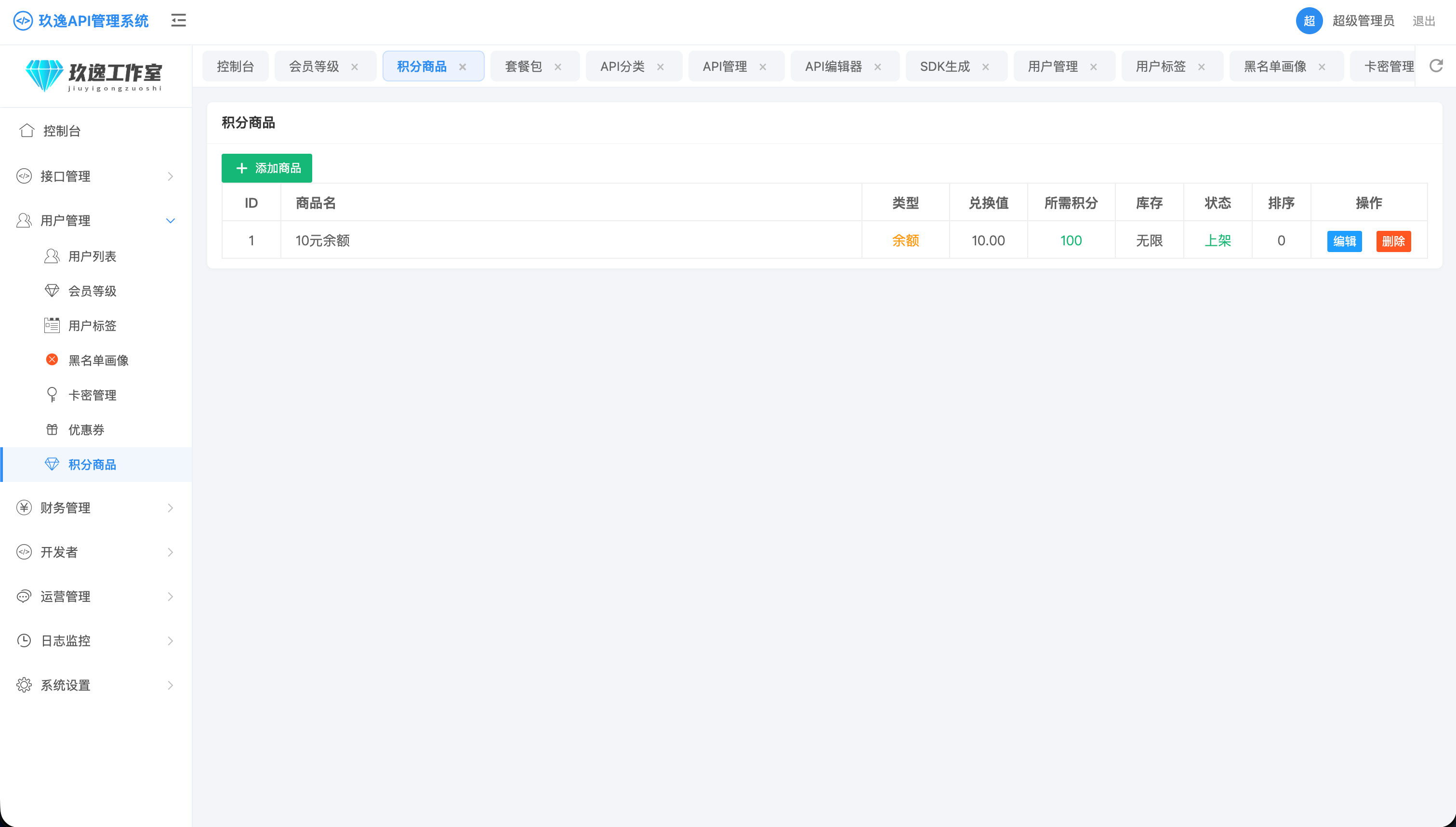This screenshot has height=827, width=1456.
Task: Expand the 接口管理 menu chevron
Action: (x=170, y=176)
